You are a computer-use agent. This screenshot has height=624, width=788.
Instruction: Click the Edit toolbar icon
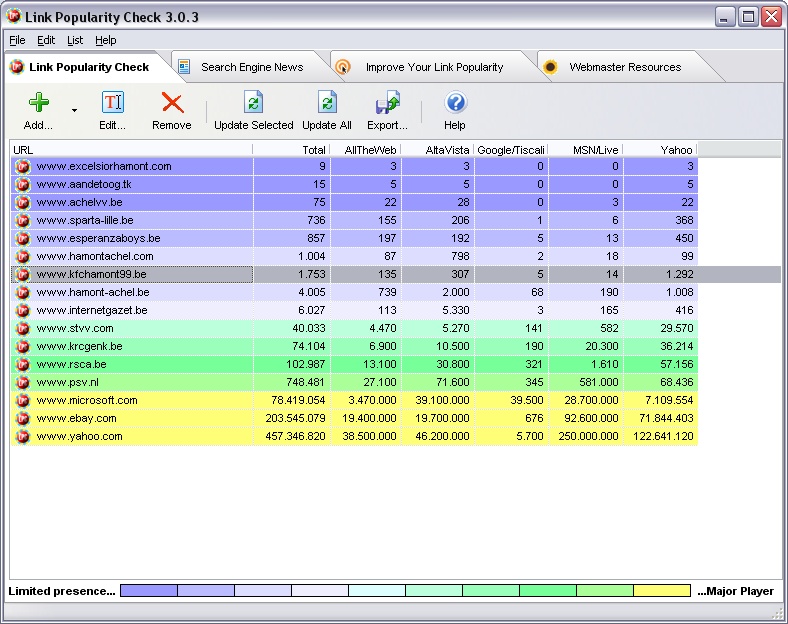click(x=113, y=102)
